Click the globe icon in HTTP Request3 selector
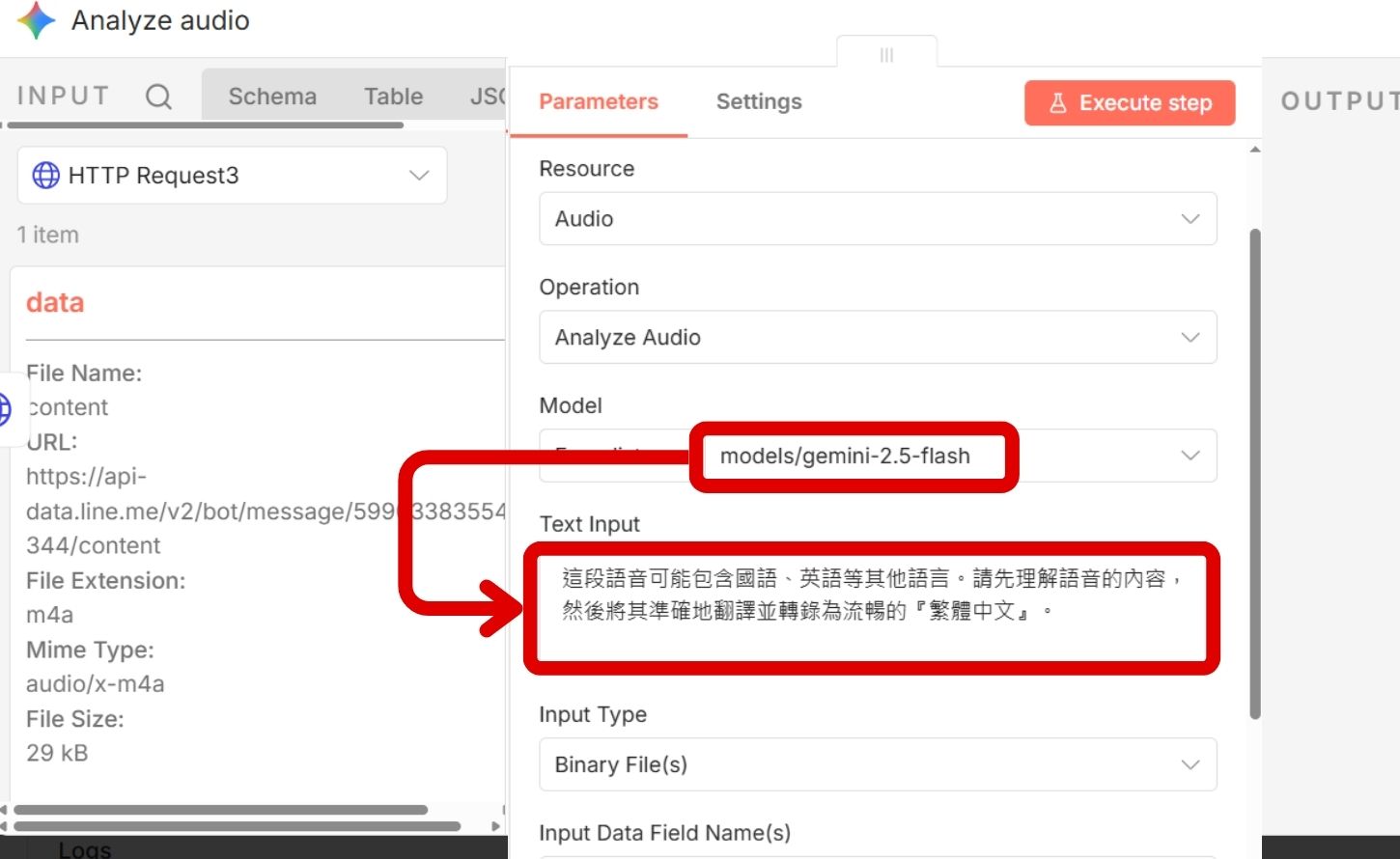This screenshot has height=859, width=1400. point(43,175)
